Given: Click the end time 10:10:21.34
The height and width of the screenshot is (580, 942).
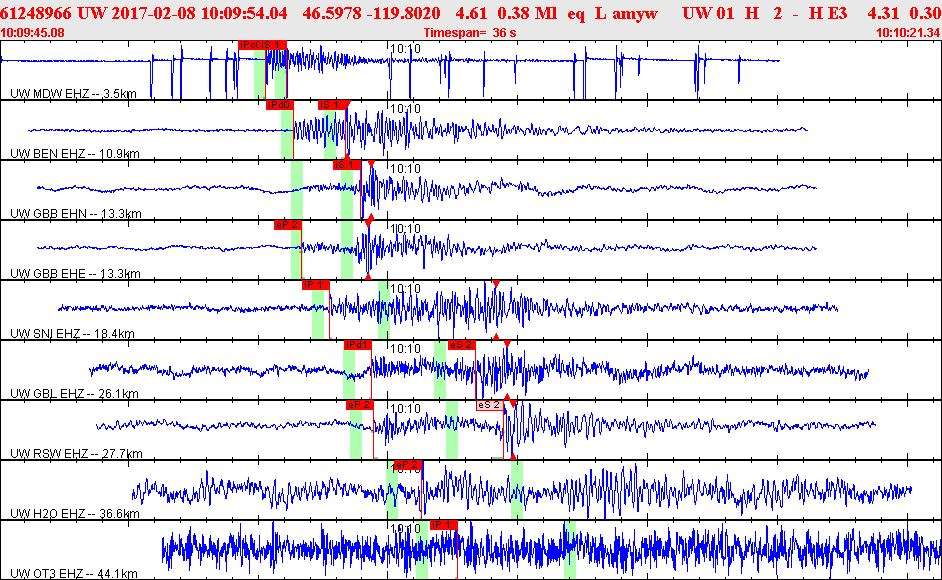Looking at the screenshot, I should 908,32.
